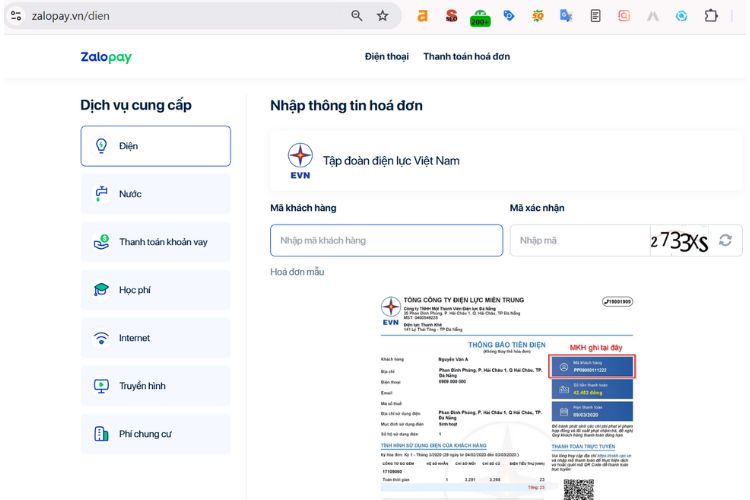The width and height of the screenshot is (750, 500).
Task: Open the sample bill image
Action: tap(507, 397)
